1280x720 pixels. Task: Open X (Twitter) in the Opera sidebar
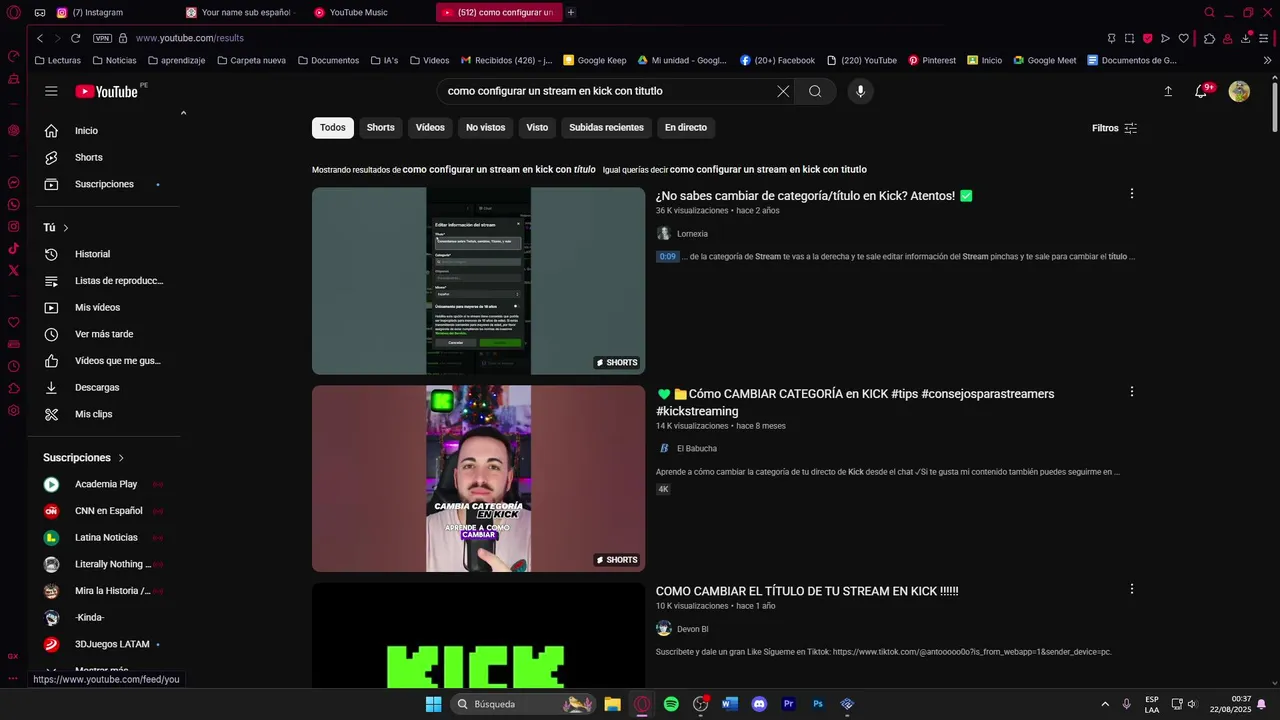[13, 270]
